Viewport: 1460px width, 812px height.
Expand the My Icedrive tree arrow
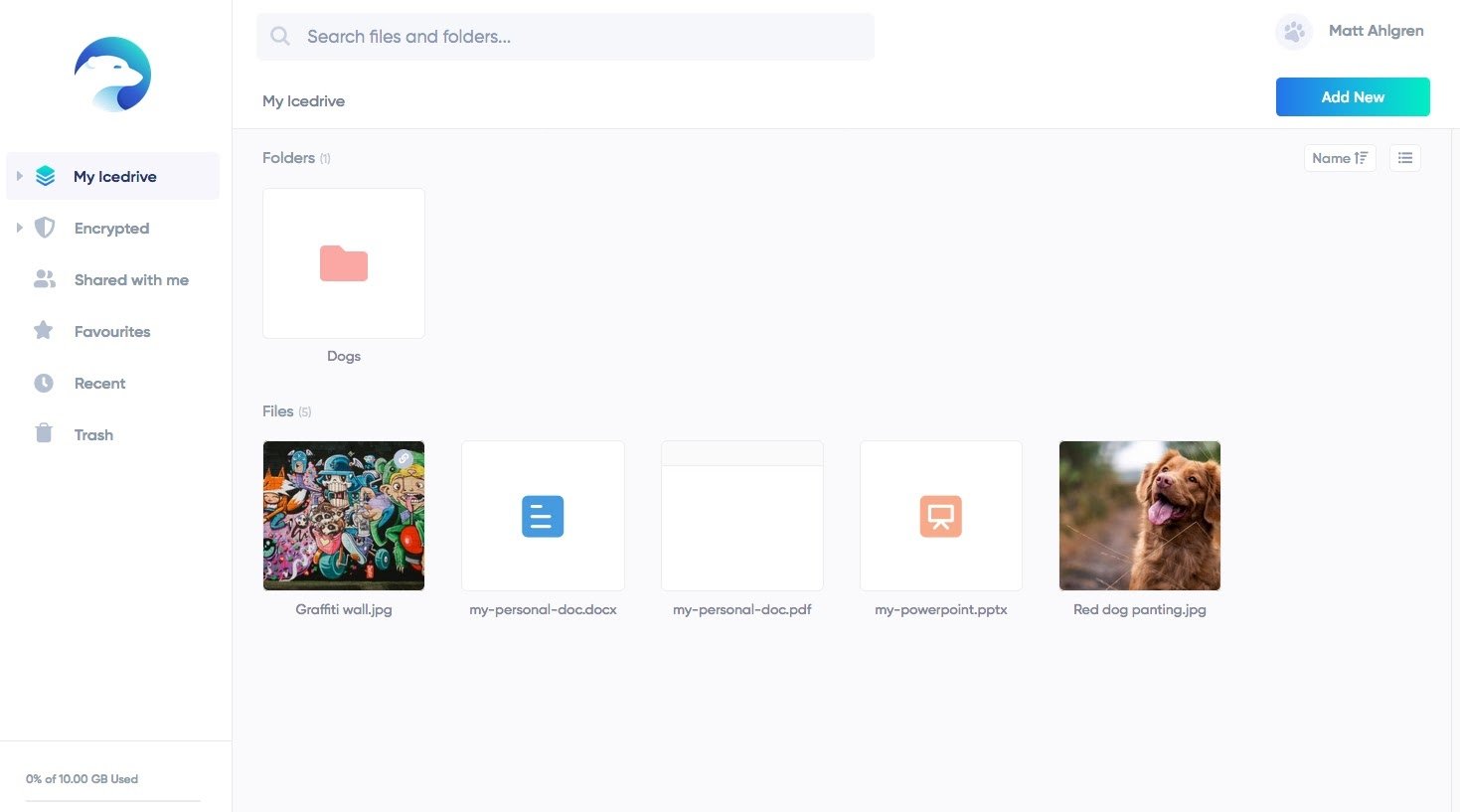coord(19,176)
